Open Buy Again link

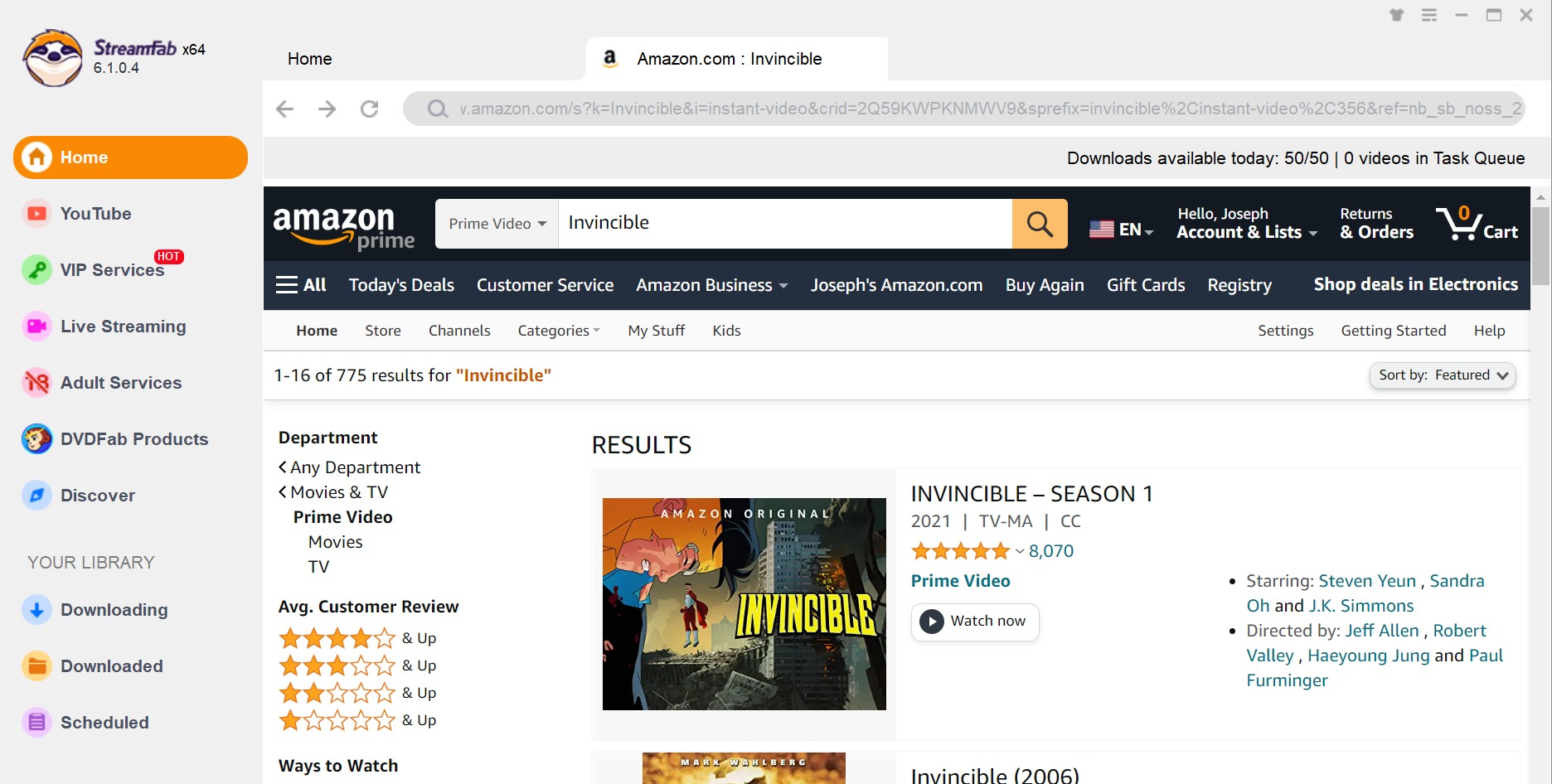coord(1045,285)
